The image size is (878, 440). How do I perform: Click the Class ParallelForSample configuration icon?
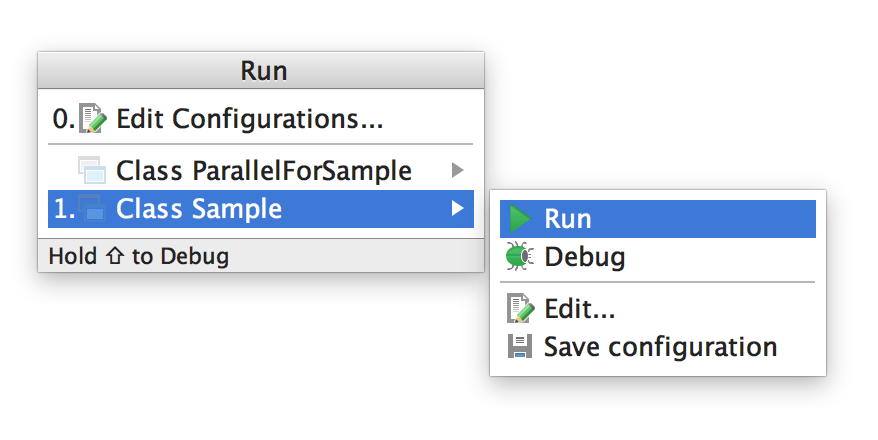coord(92,171)
